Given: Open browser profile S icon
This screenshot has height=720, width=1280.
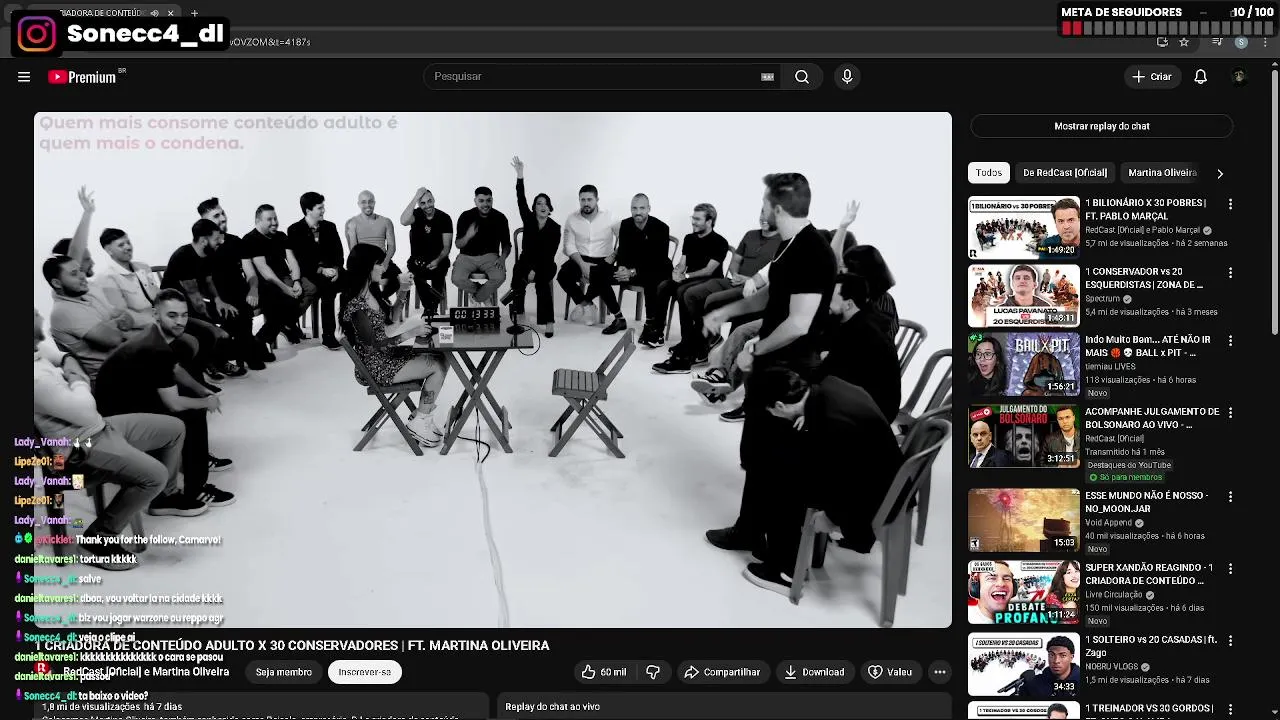Looking at the screenshot, I should pyautogui.click(x=1241, y=42).
